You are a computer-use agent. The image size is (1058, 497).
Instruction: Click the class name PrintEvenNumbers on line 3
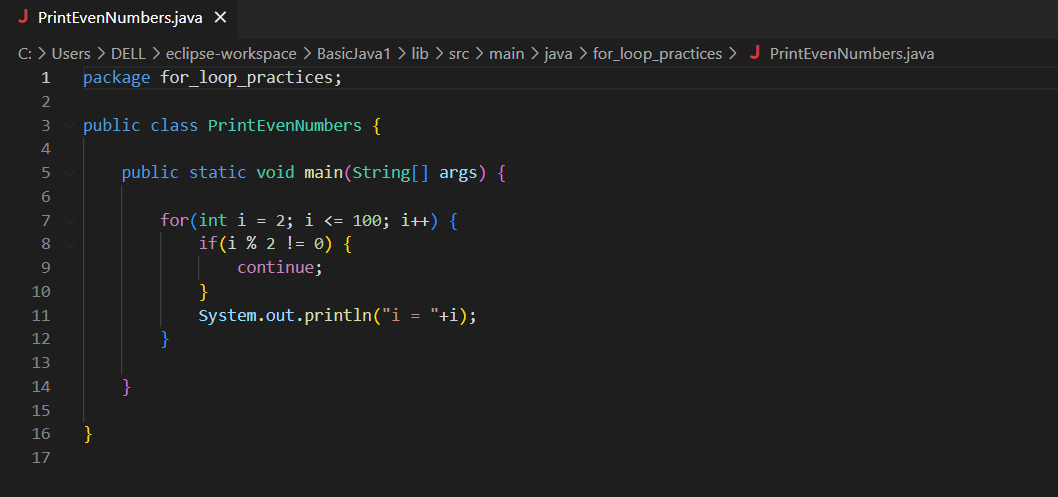(x=285, y=126)
